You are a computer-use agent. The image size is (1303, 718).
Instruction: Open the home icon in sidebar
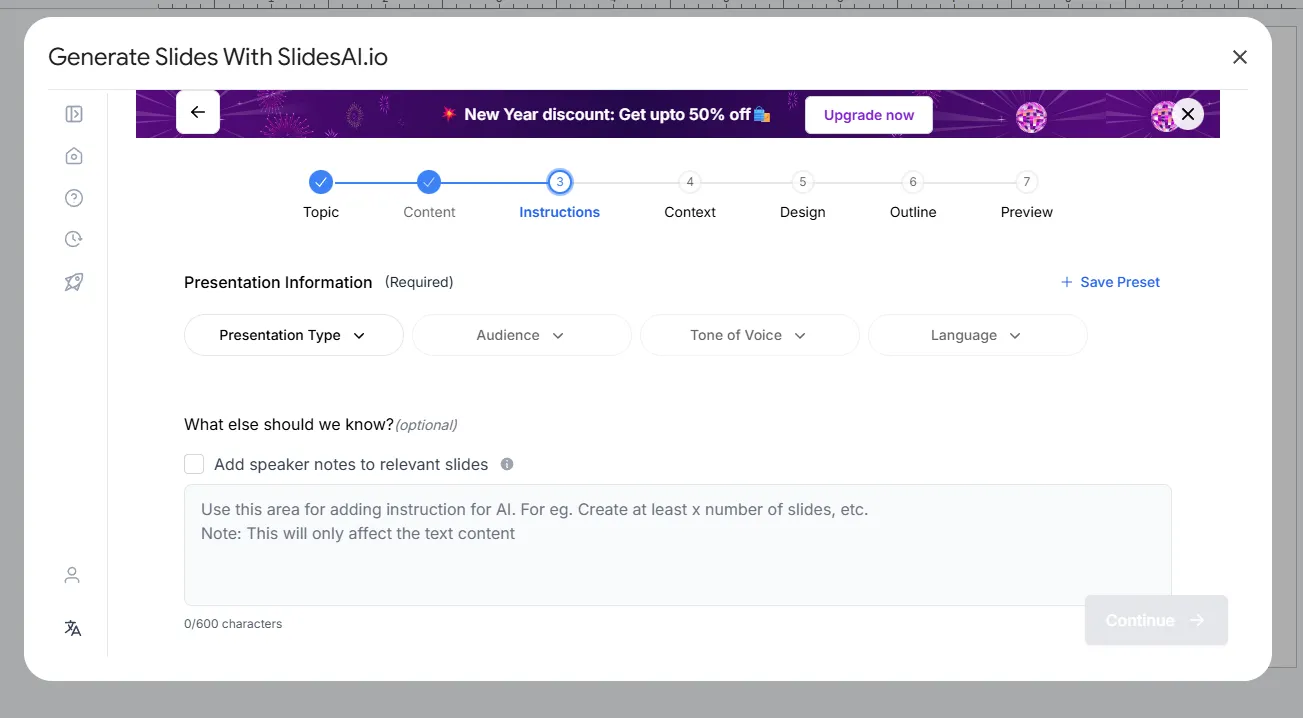73,156
